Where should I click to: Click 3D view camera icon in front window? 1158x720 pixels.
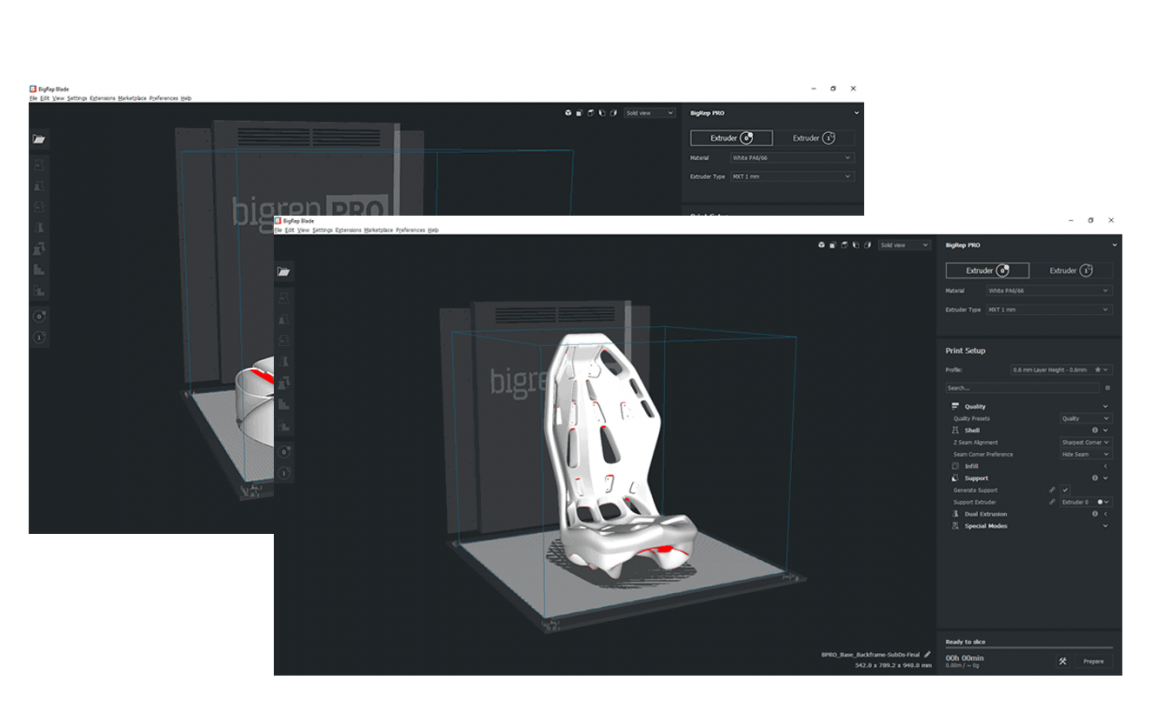coord(821,245)
